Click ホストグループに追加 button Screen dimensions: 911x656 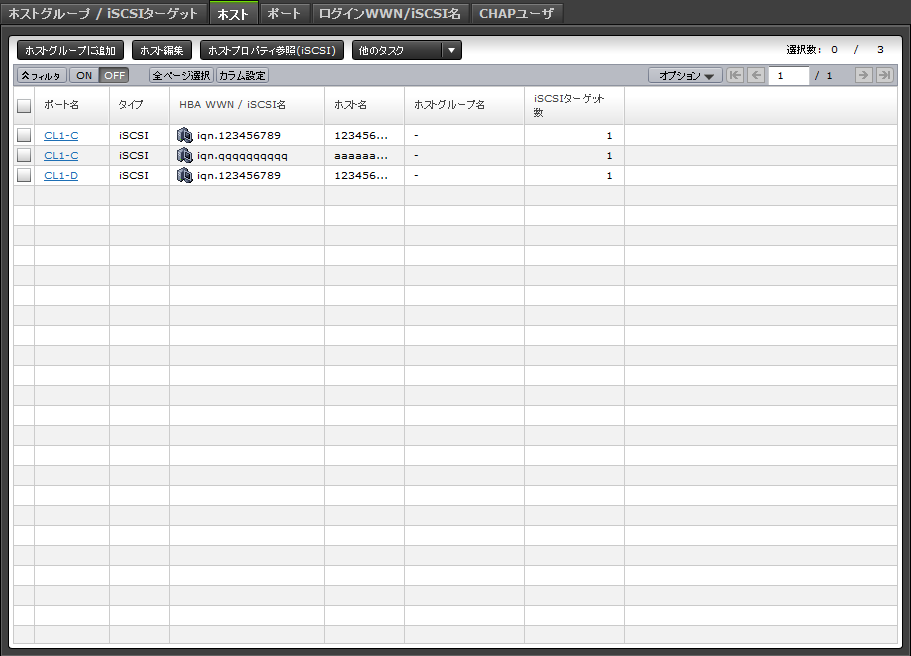pos(70,51)
